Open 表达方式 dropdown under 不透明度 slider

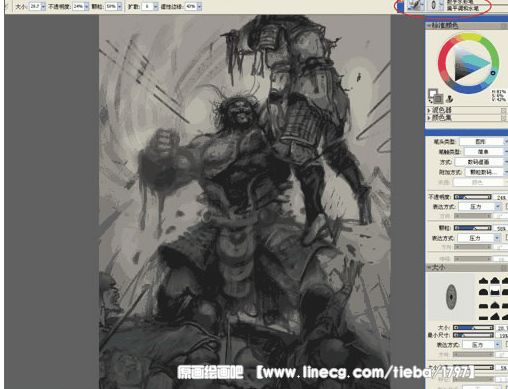coord(480,207)
